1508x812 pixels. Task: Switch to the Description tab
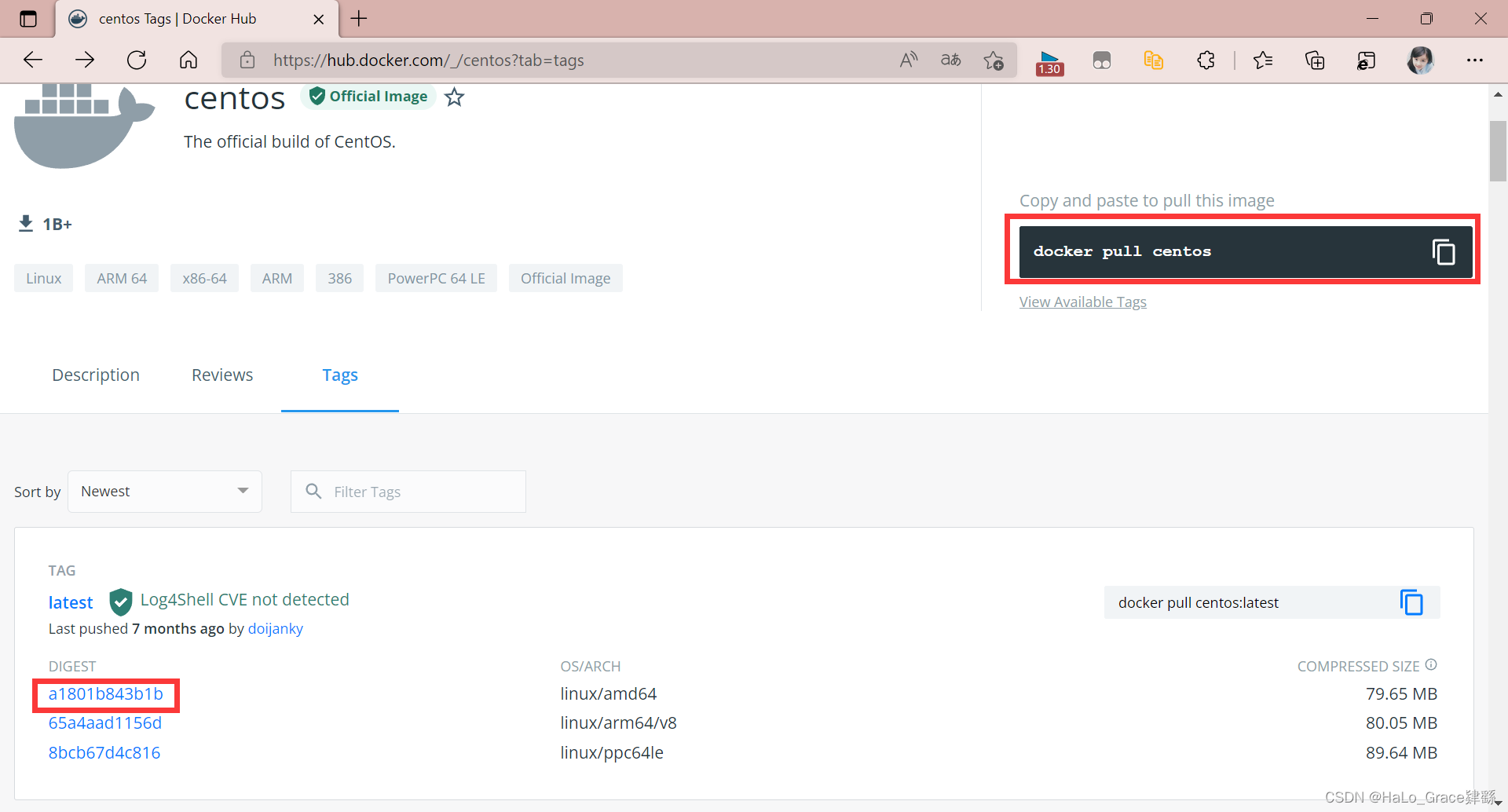tap(96, 375)
